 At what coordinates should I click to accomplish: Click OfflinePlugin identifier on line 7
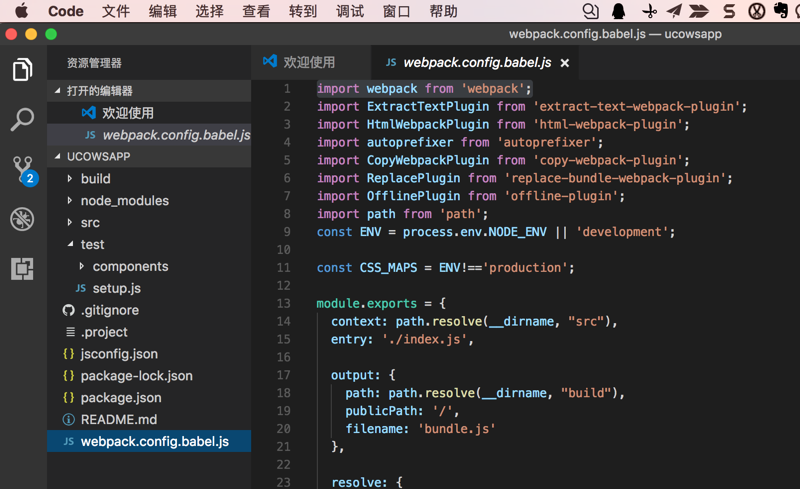[x=413, y=196]
